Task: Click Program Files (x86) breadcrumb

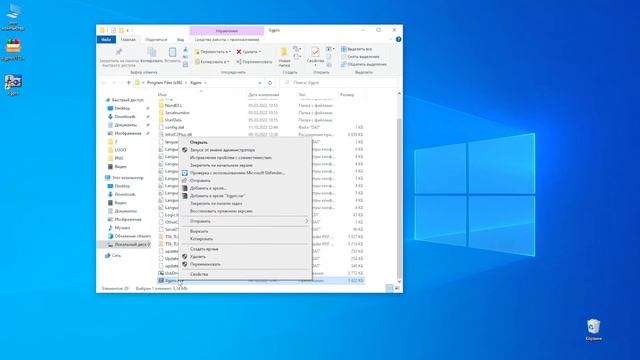Action: click(x=164, y=83)
